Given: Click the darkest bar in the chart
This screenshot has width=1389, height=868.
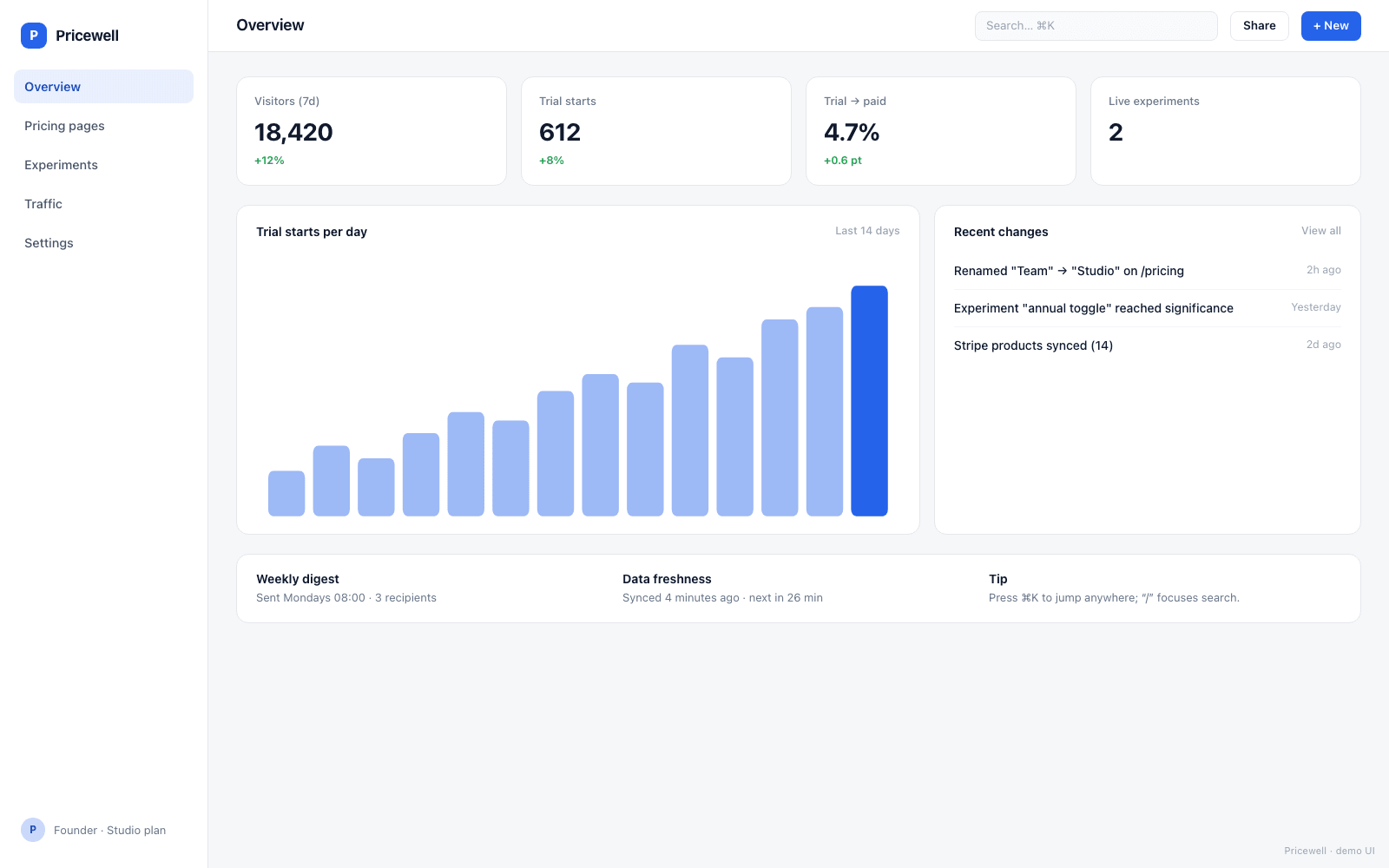Looking at the screenshot, I should point(869,401).
